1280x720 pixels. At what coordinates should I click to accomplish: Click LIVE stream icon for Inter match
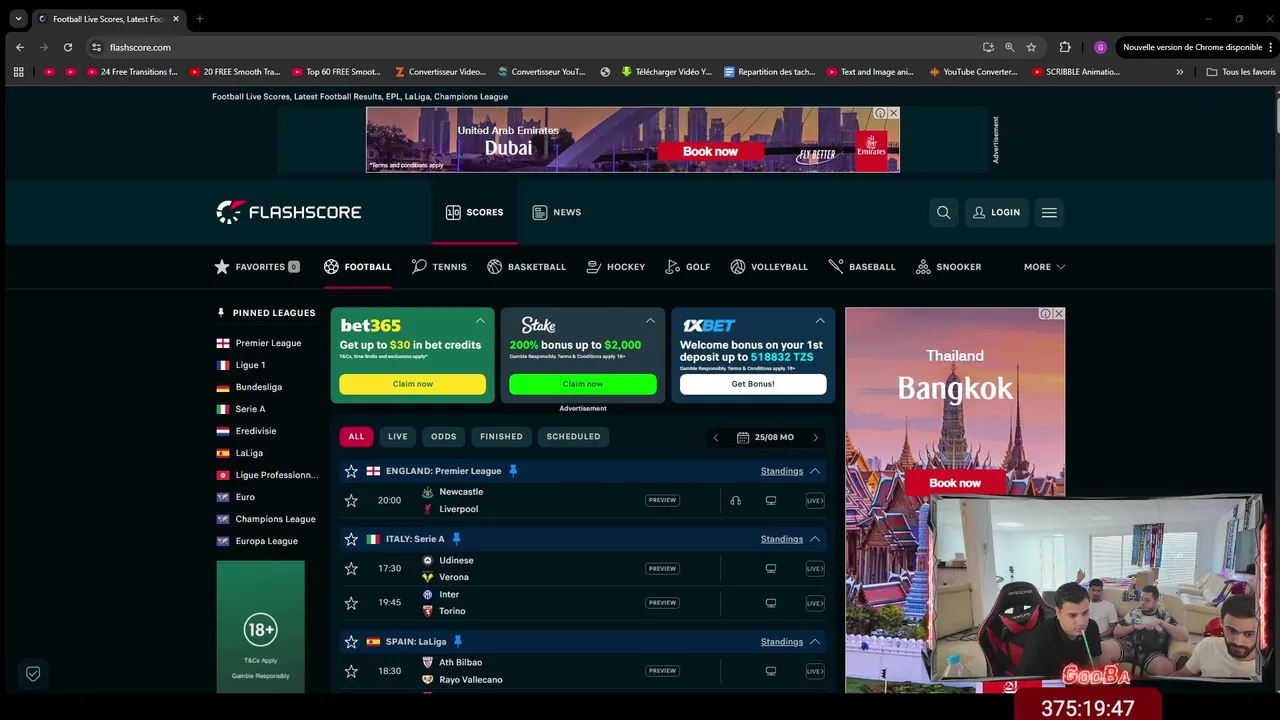click(x=815, y=603)
